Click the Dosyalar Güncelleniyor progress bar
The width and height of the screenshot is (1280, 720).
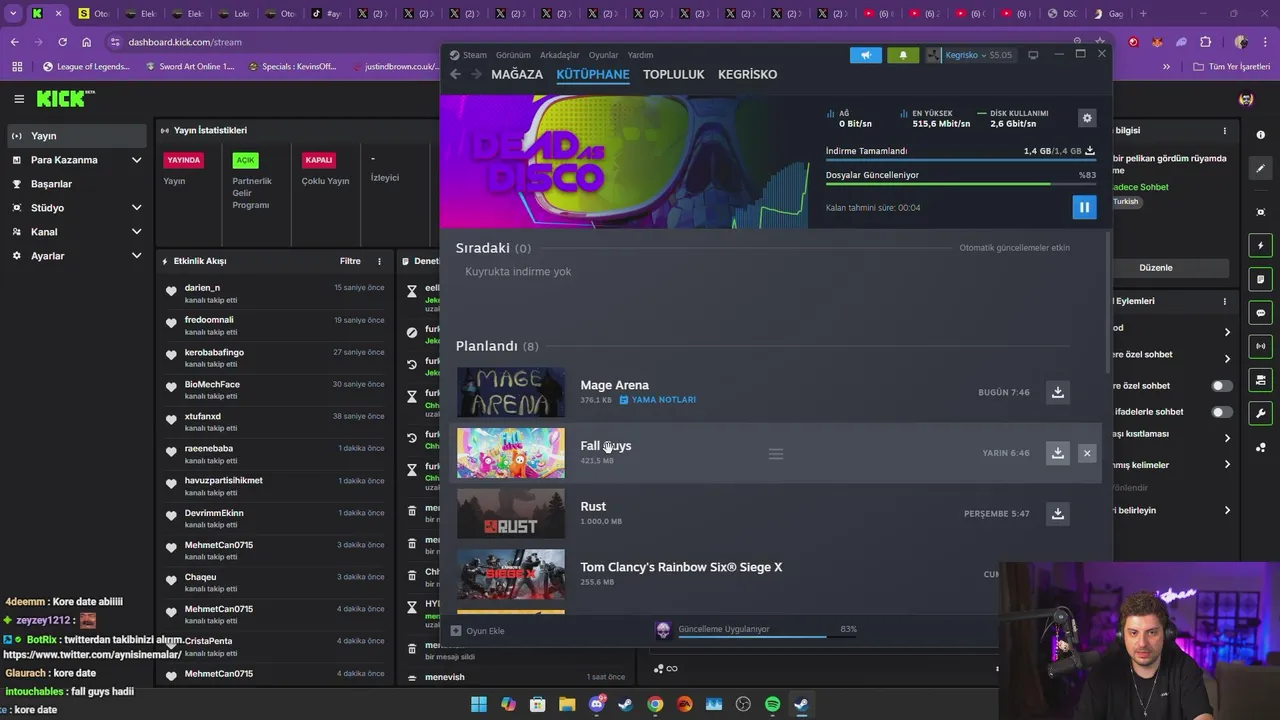click(961, 184)
